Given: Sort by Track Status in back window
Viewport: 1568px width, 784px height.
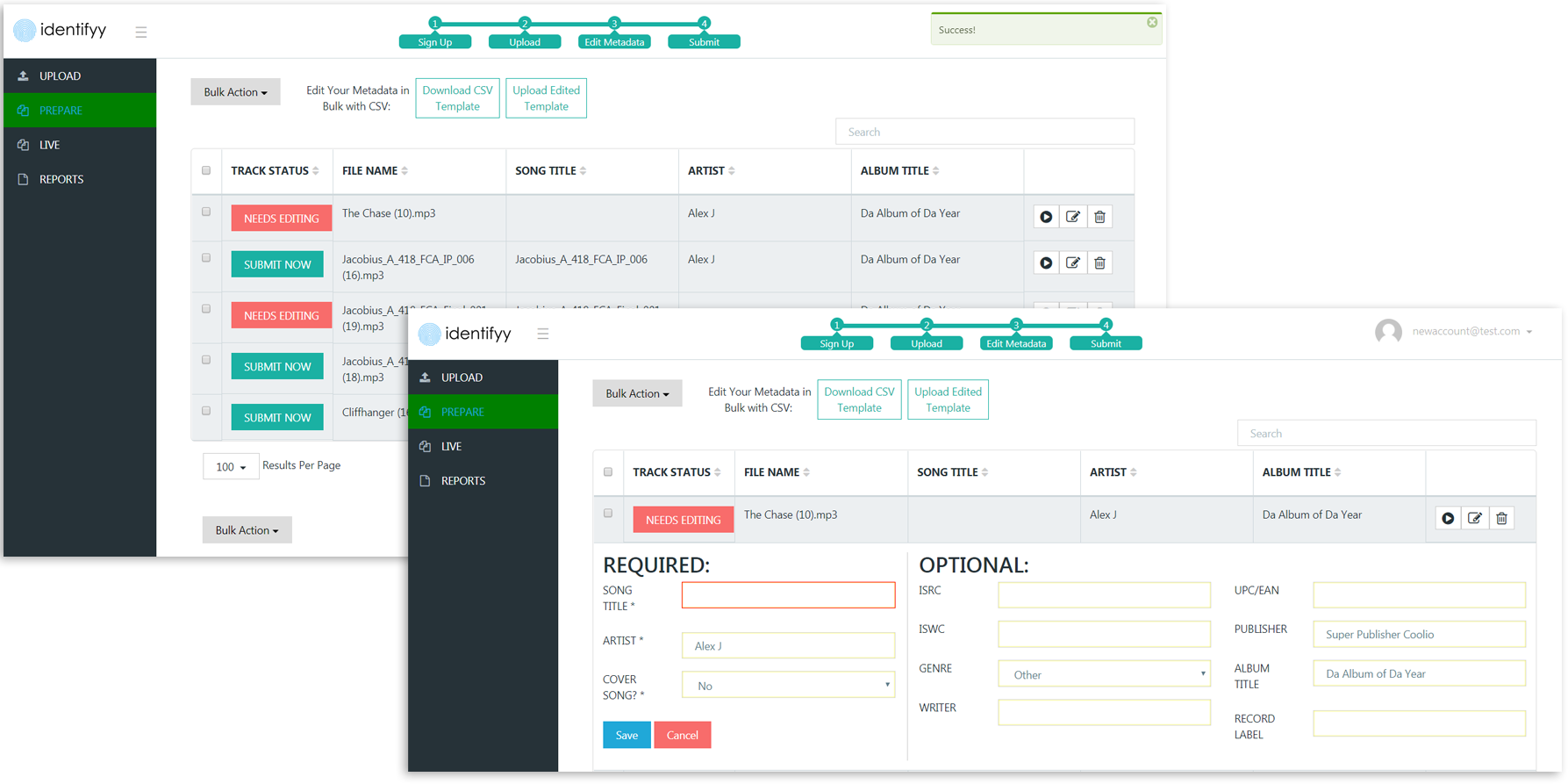Looking at the screenshot, I should tap(316, 171).
